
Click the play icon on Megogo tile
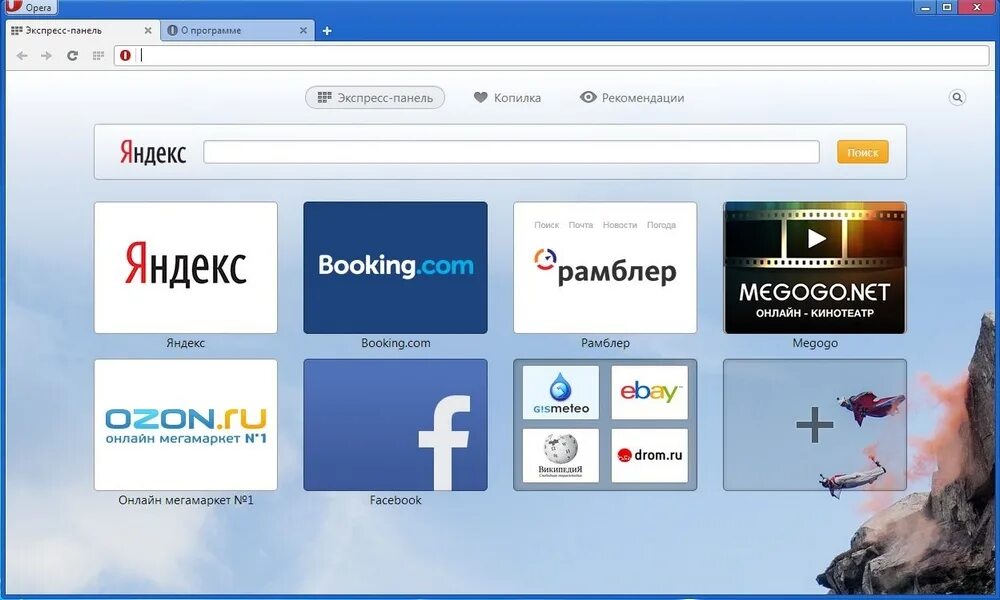tap(815, 239)
